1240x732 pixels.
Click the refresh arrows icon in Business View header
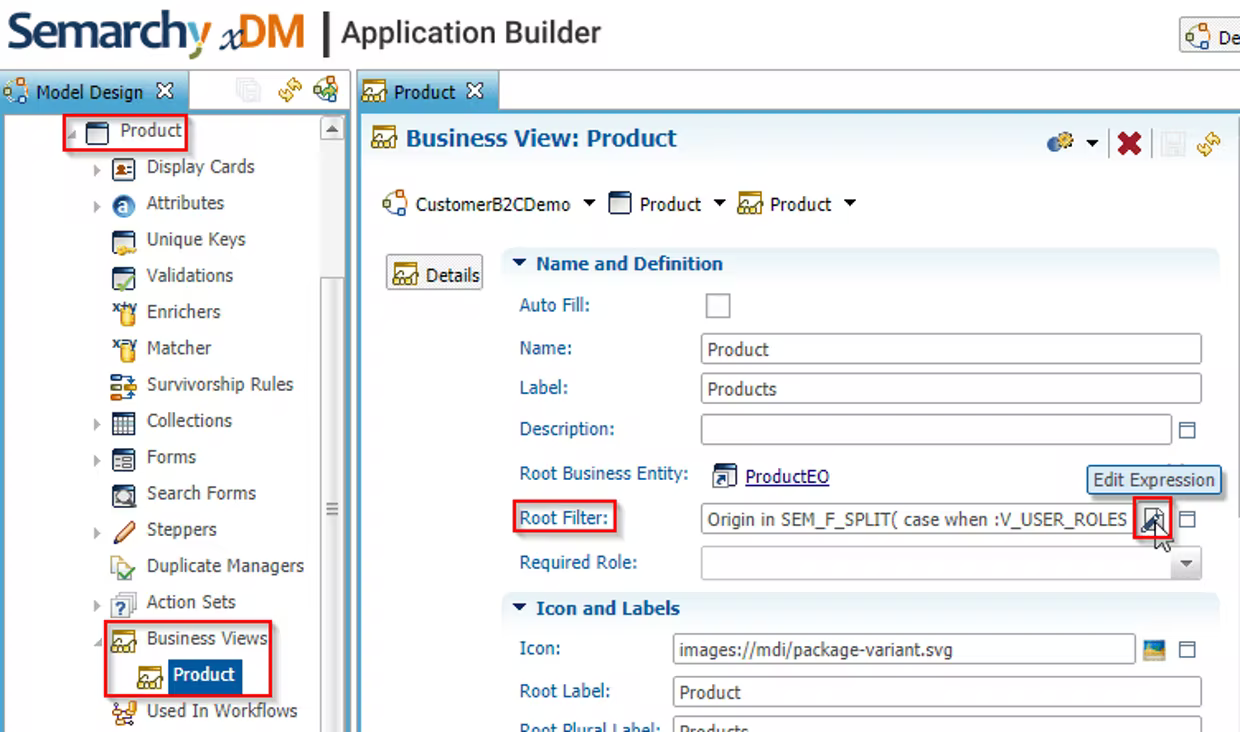(1209, 144)
